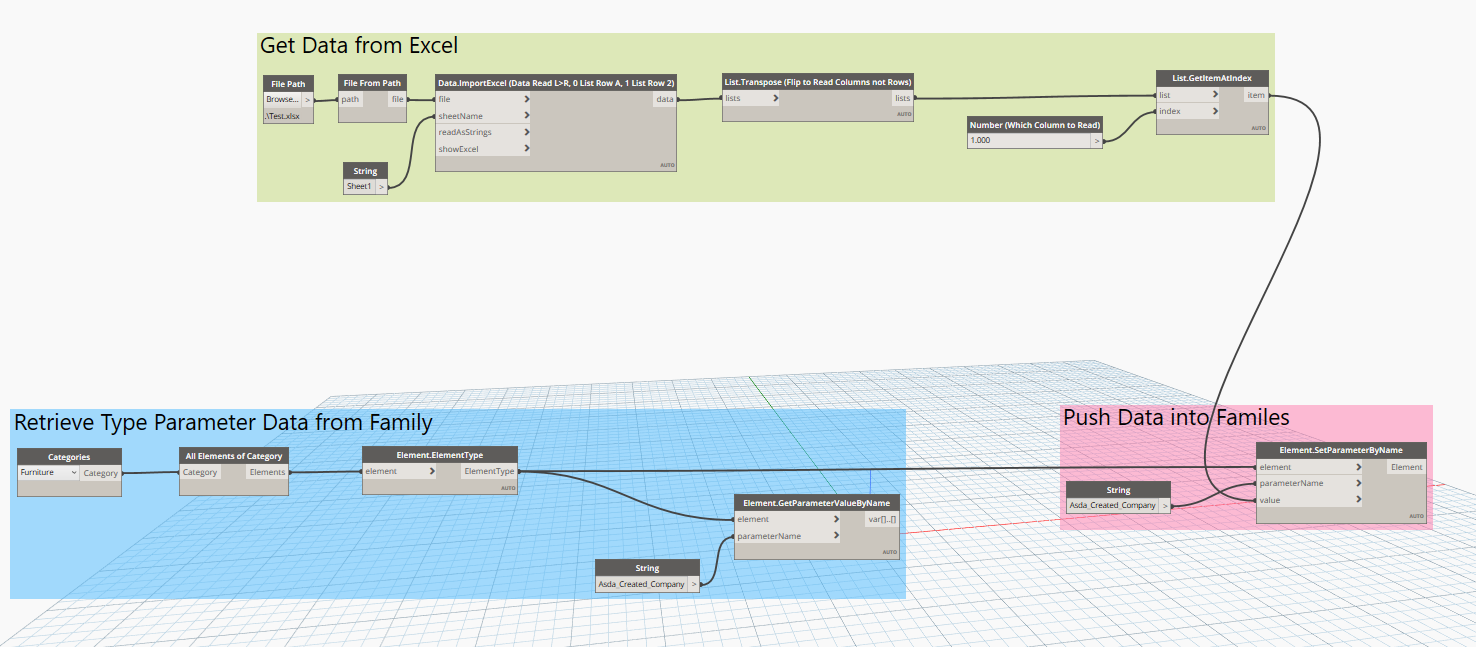Click the ElementType output port

coord(490,471)
